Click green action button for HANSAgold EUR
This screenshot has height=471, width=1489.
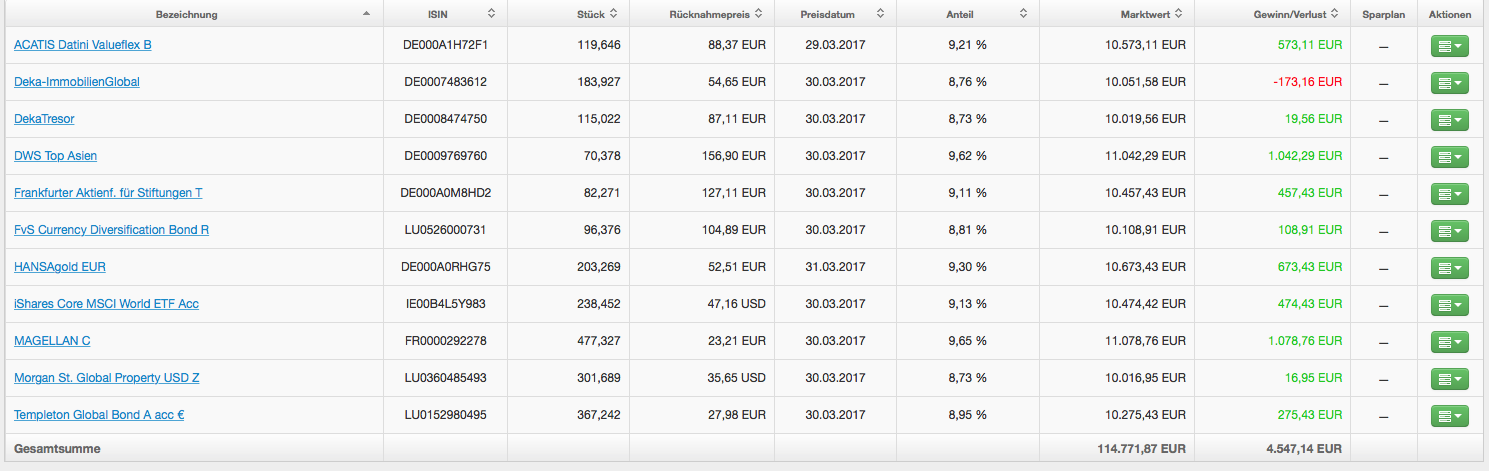[x=1449, y=268]
